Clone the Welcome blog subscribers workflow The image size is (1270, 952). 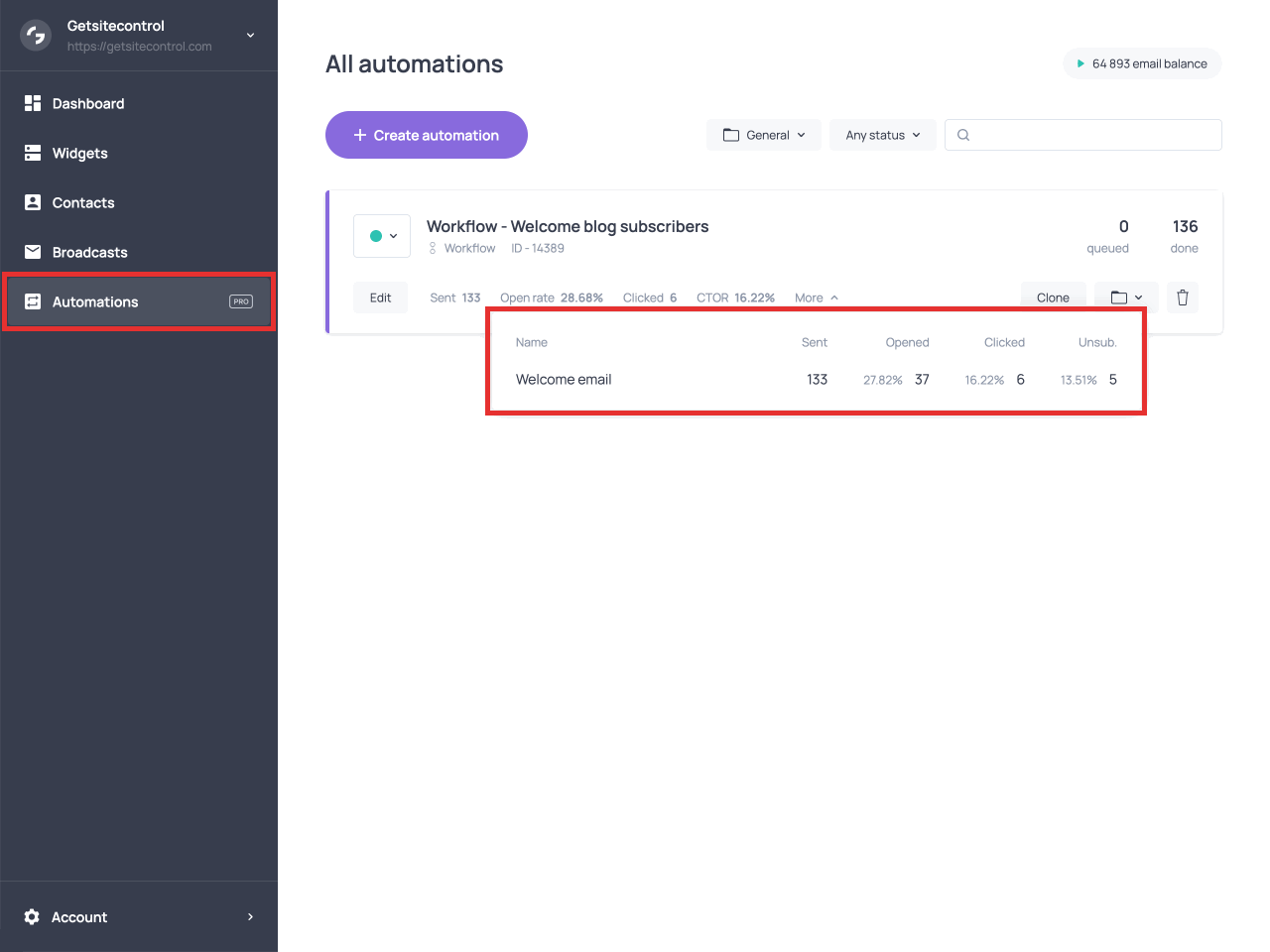[1053, 297]
